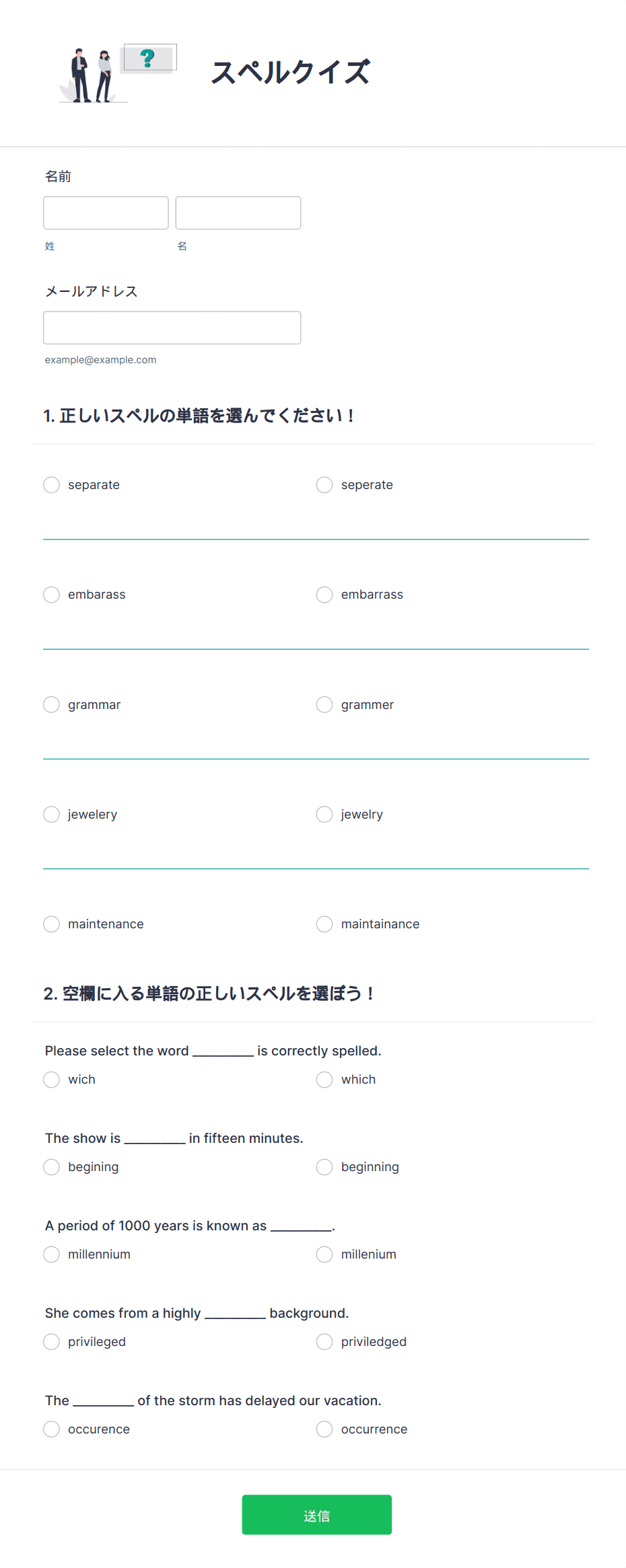
Task: Pick the 'millennium' radio button
Action: tap(52, 1255)
